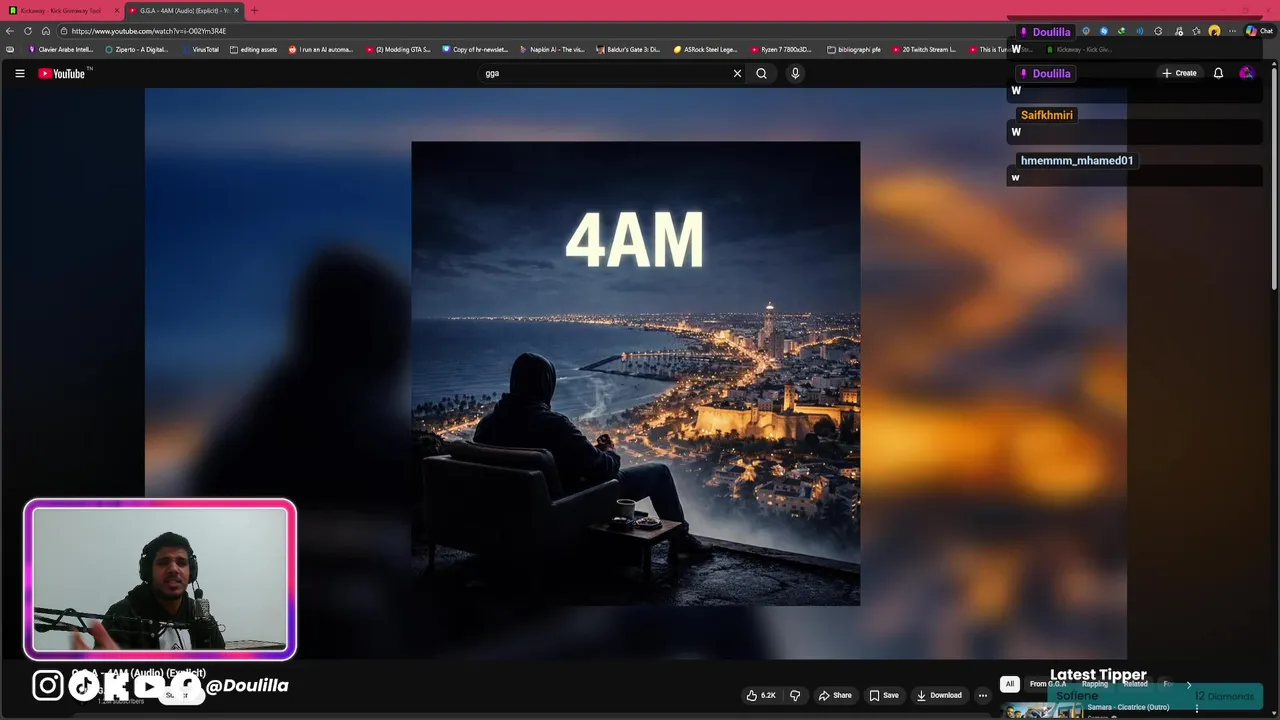The height and width of the screenshot is (720, 1280).
Task: Click the scroll-down arrow of page scrollbar
Action: click(1274, 713)
